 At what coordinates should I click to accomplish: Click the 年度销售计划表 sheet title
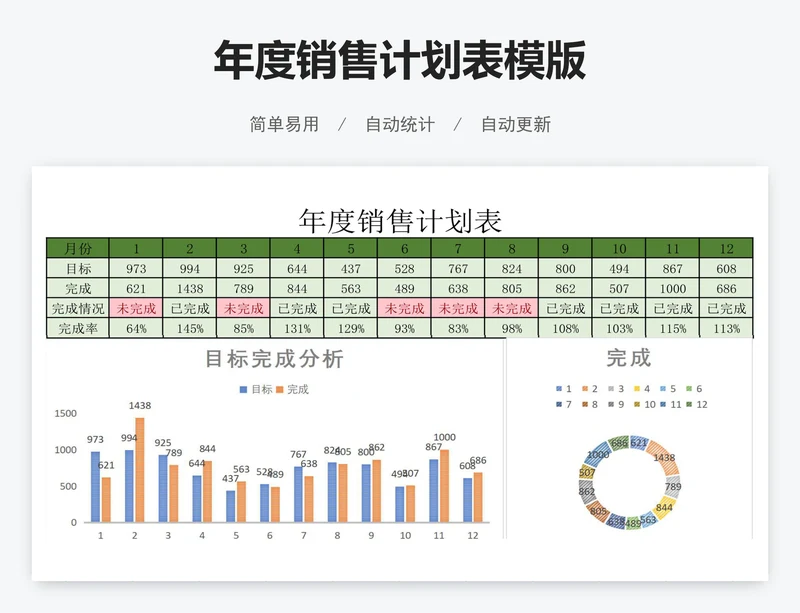click(x=401, y=220)
